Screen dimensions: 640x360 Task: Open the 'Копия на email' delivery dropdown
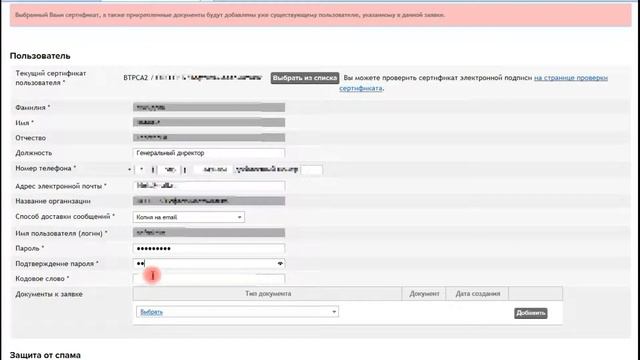click(x=189, y=217)
